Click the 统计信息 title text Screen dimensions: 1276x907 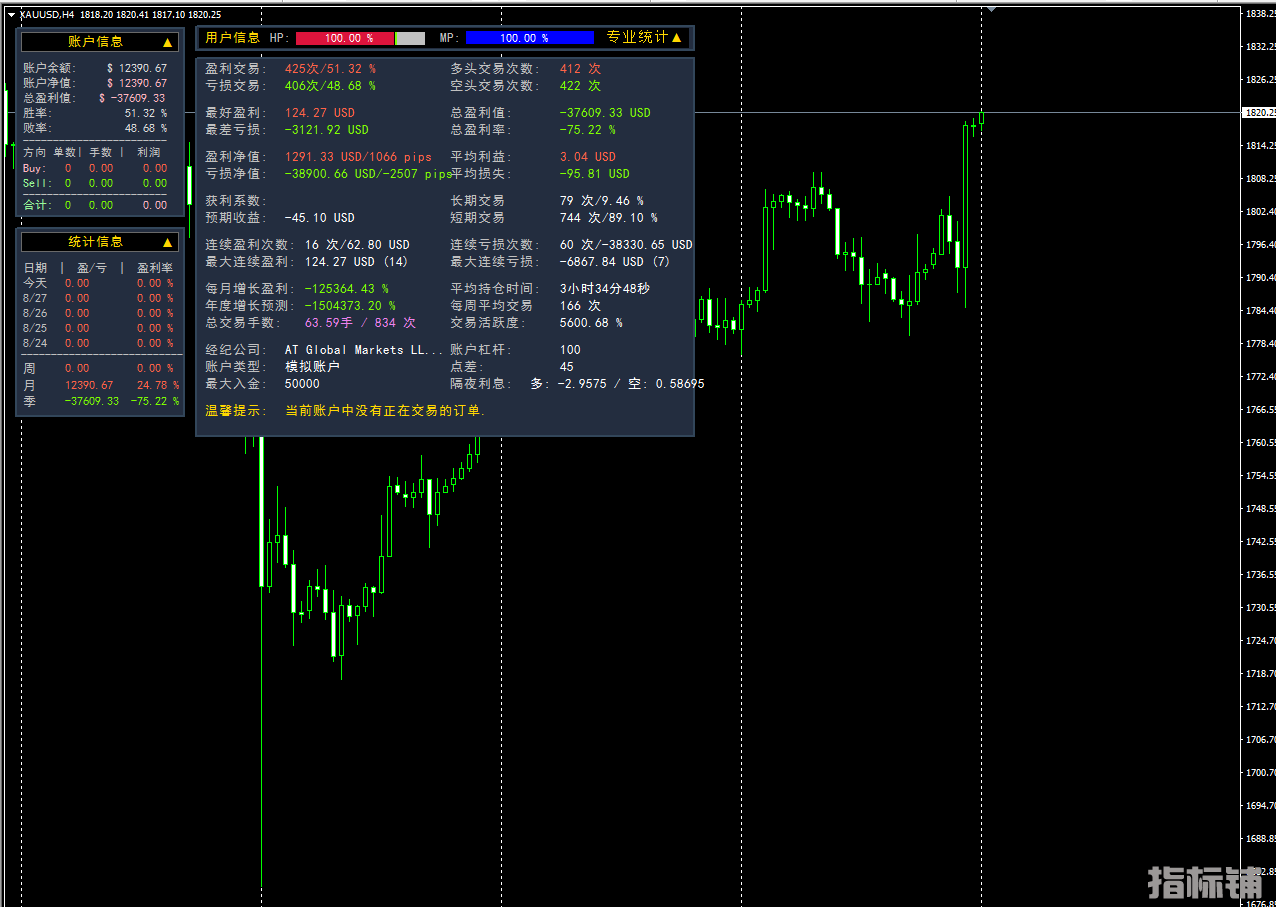point(96,242)
